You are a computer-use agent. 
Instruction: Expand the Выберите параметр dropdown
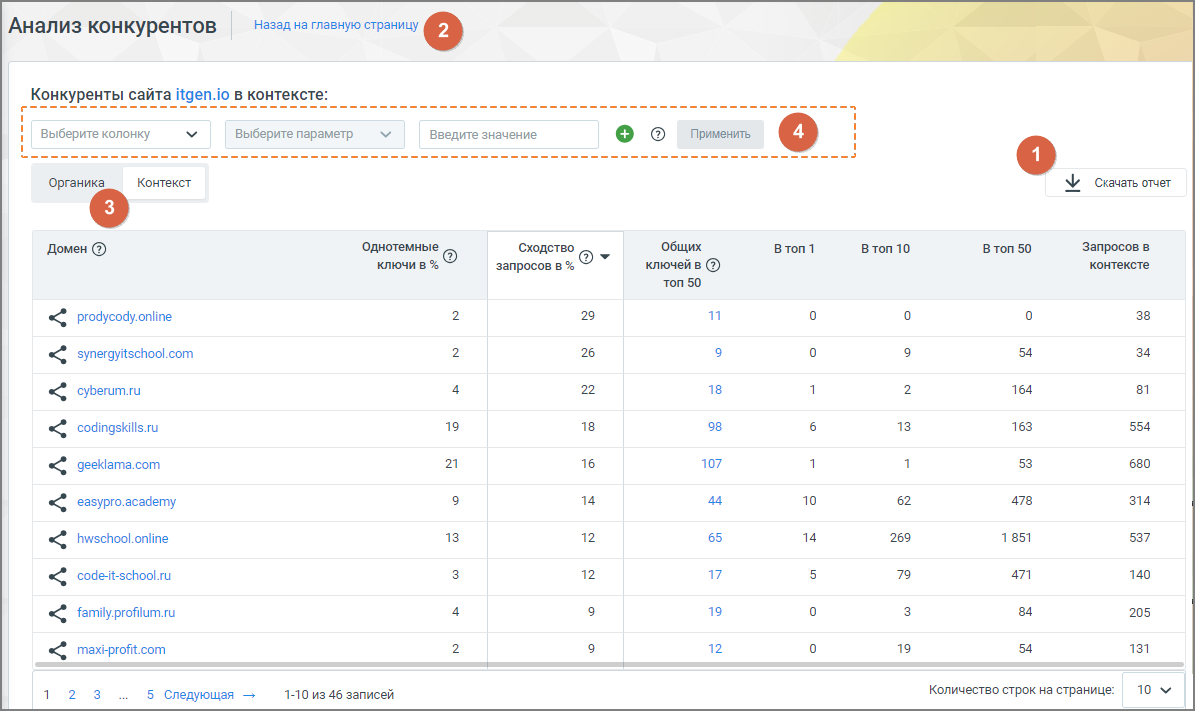(314, 134)
